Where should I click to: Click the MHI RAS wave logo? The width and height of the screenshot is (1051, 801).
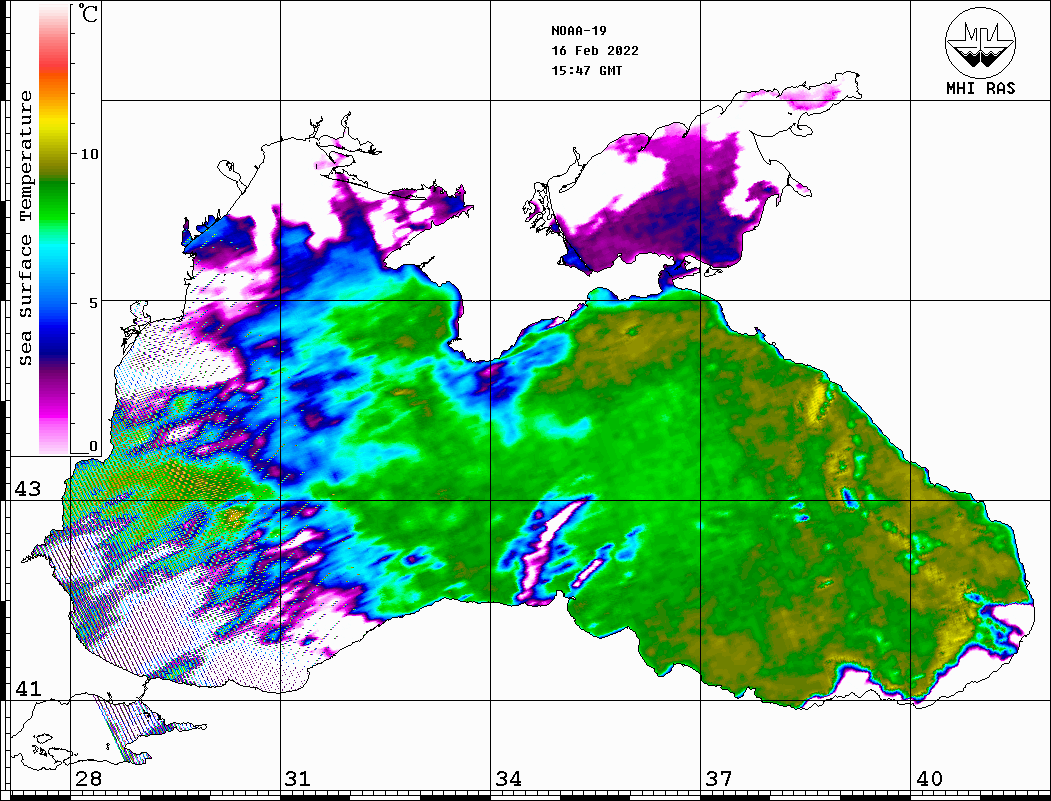coord(980,41)
